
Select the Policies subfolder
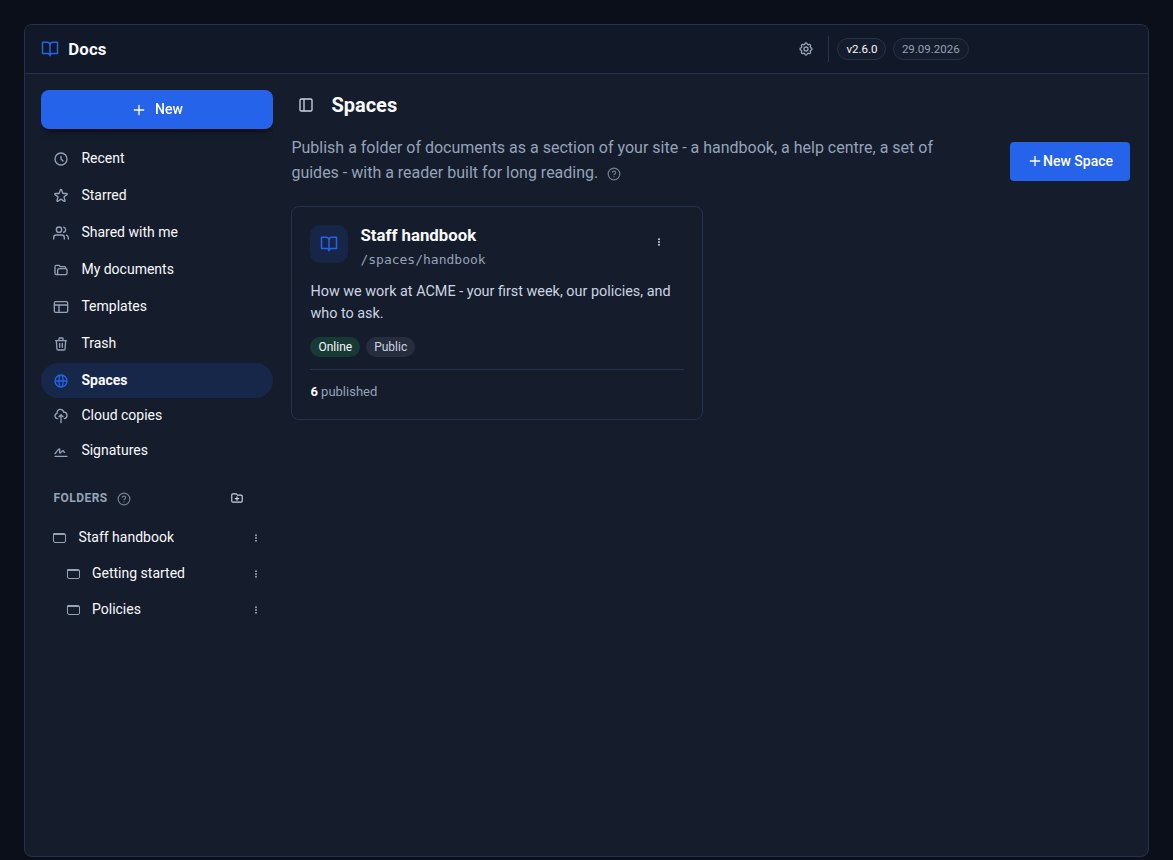[116, 609]
